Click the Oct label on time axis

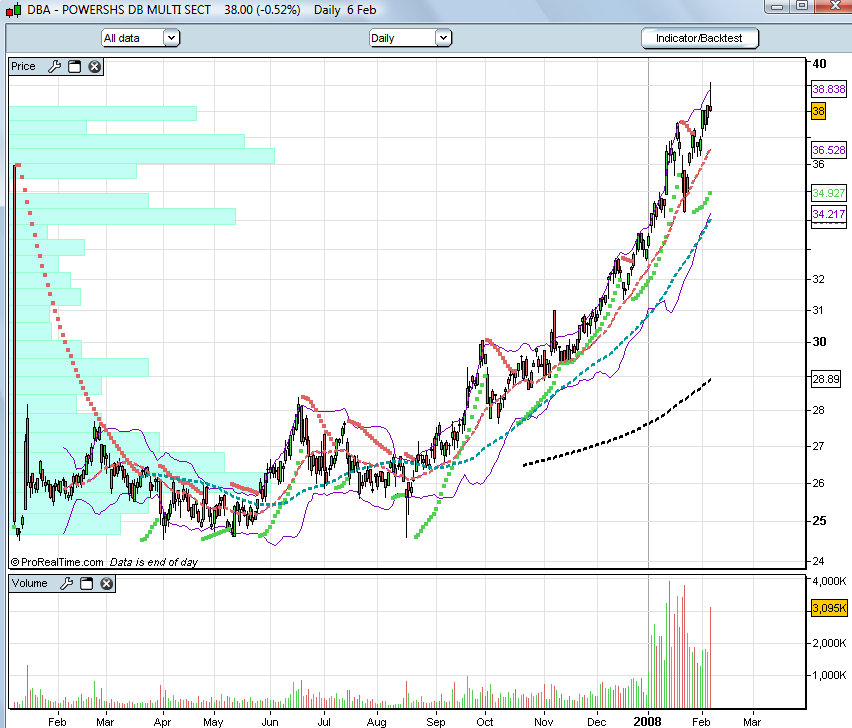[485, 722]
